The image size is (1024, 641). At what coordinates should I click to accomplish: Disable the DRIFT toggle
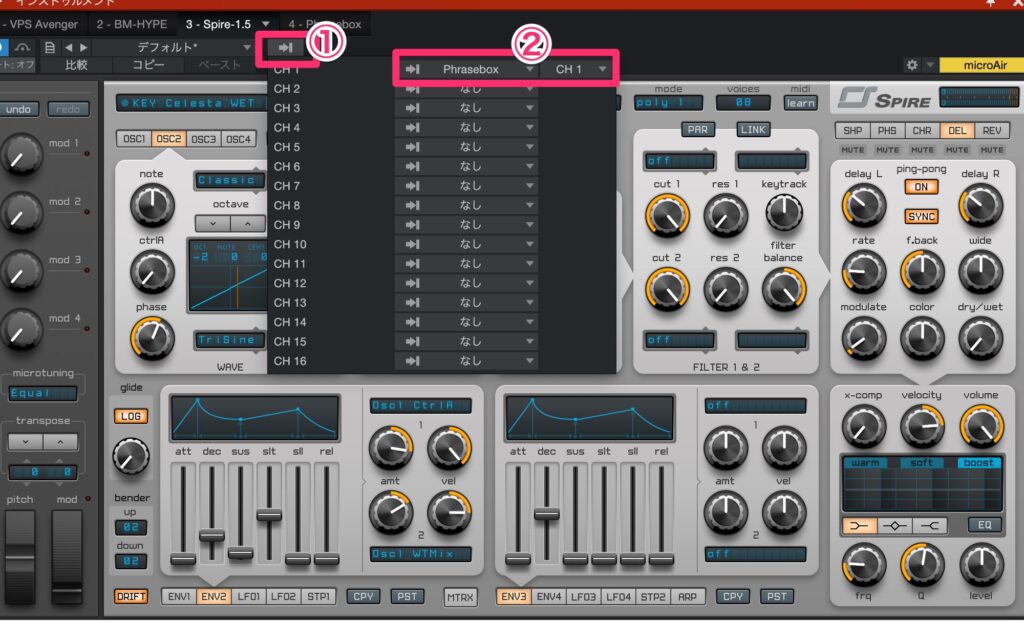pyautogui.click(x=130, y=597)
